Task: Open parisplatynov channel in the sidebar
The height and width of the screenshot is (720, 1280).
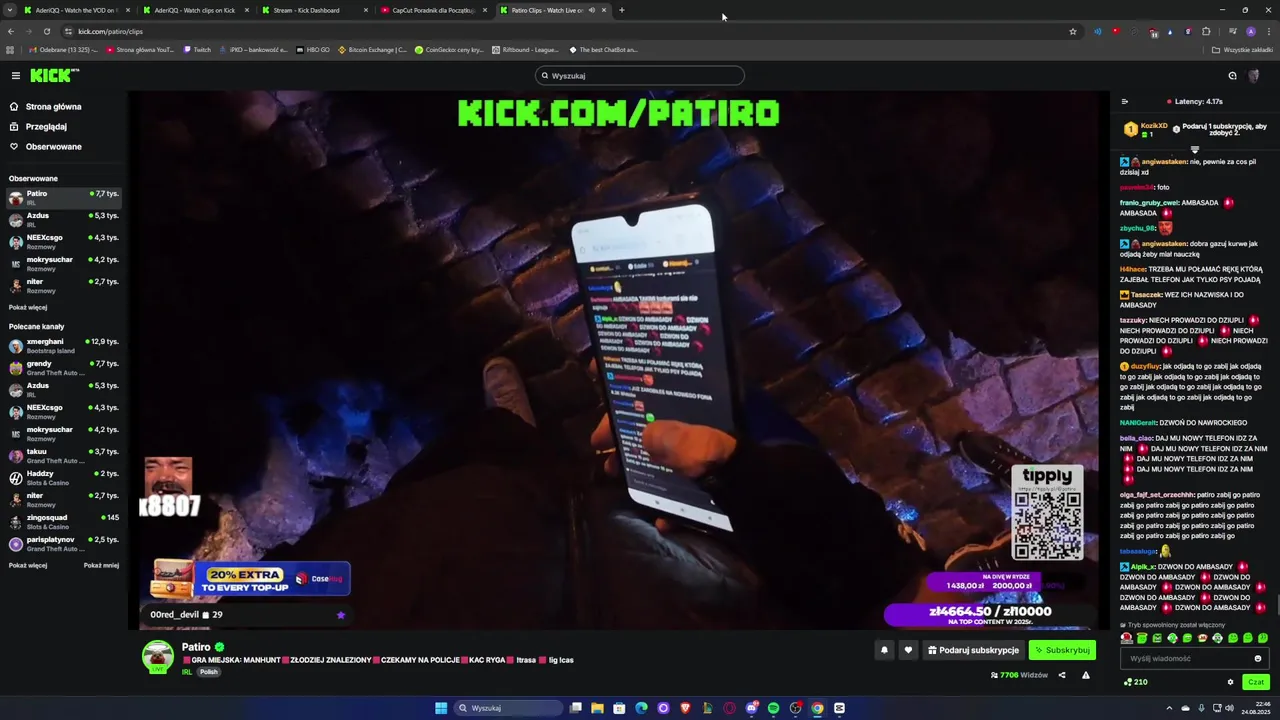Action: point(64,543)
